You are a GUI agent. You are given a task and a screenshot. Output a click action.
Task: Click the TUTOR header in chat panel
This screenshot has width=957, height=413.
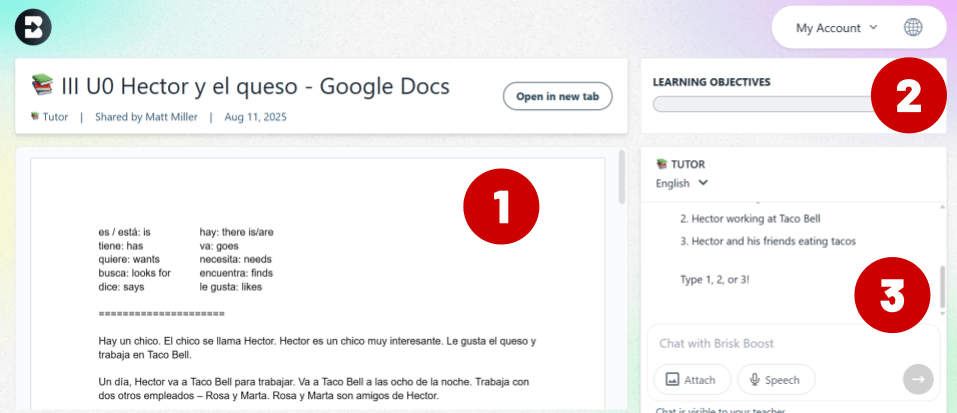click(681, 164)
